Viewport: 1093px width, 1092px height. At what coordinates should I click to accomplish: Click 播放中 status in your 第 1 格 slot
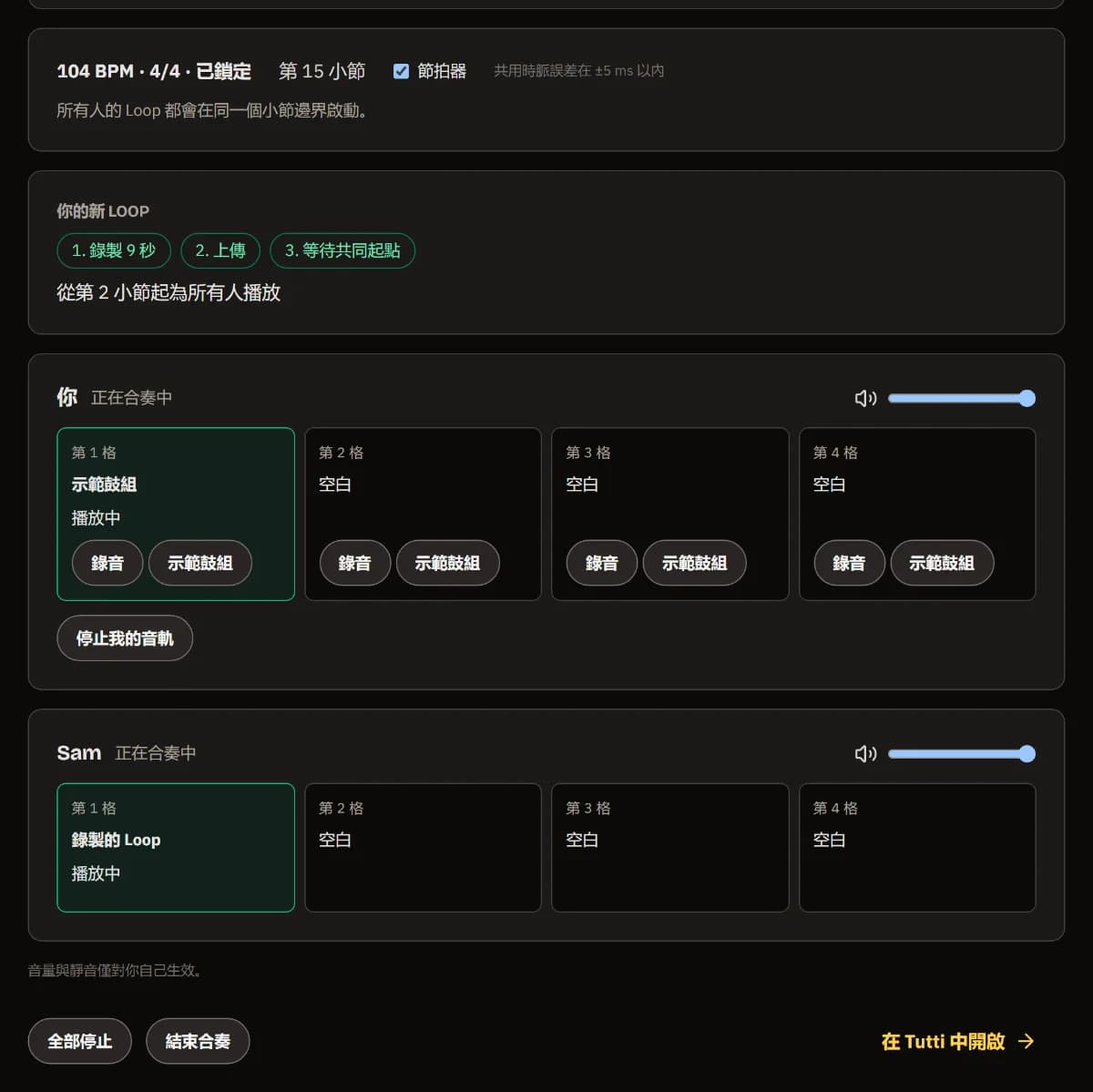pyautogui.click(x=96, y=518)
